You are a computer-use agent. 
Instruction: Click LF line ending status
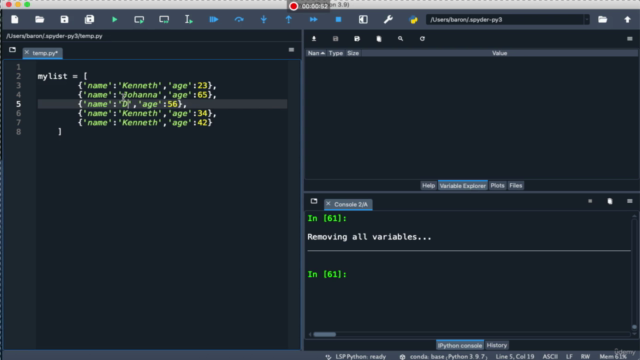click(x=569, y=356)
